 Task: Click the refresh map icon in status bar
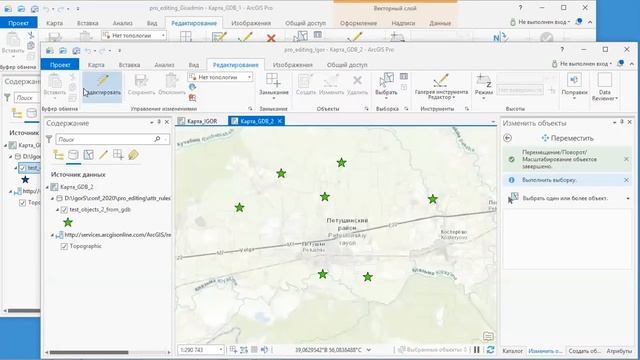490,350
